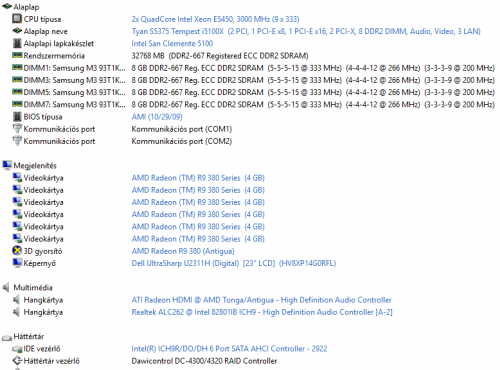Select the 3D gyorsító label
500x370 pixels.
point(43,251)
